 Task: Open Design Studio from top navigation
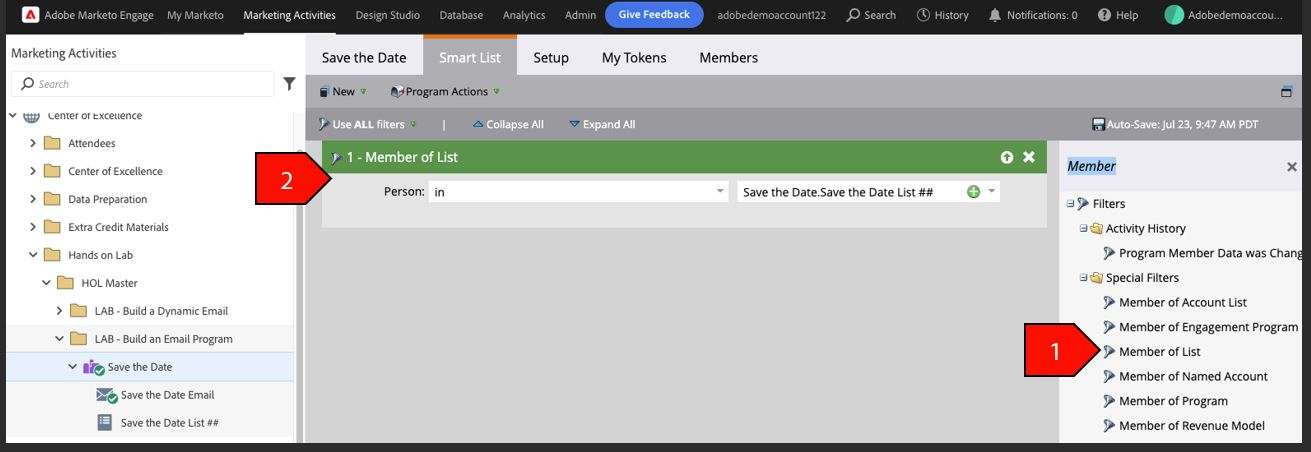coord(388,15)
